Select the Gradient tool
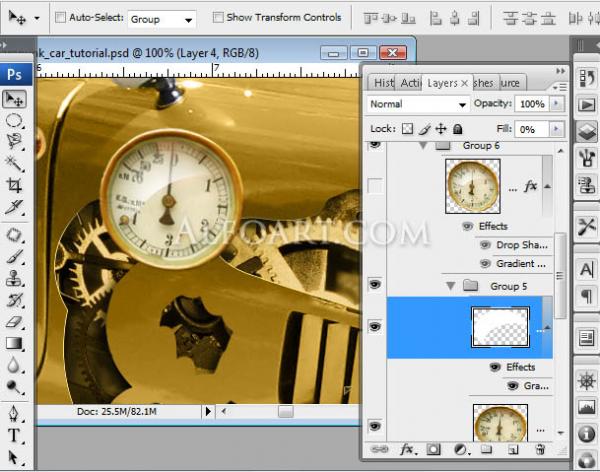600x472 pixels. 15,343
